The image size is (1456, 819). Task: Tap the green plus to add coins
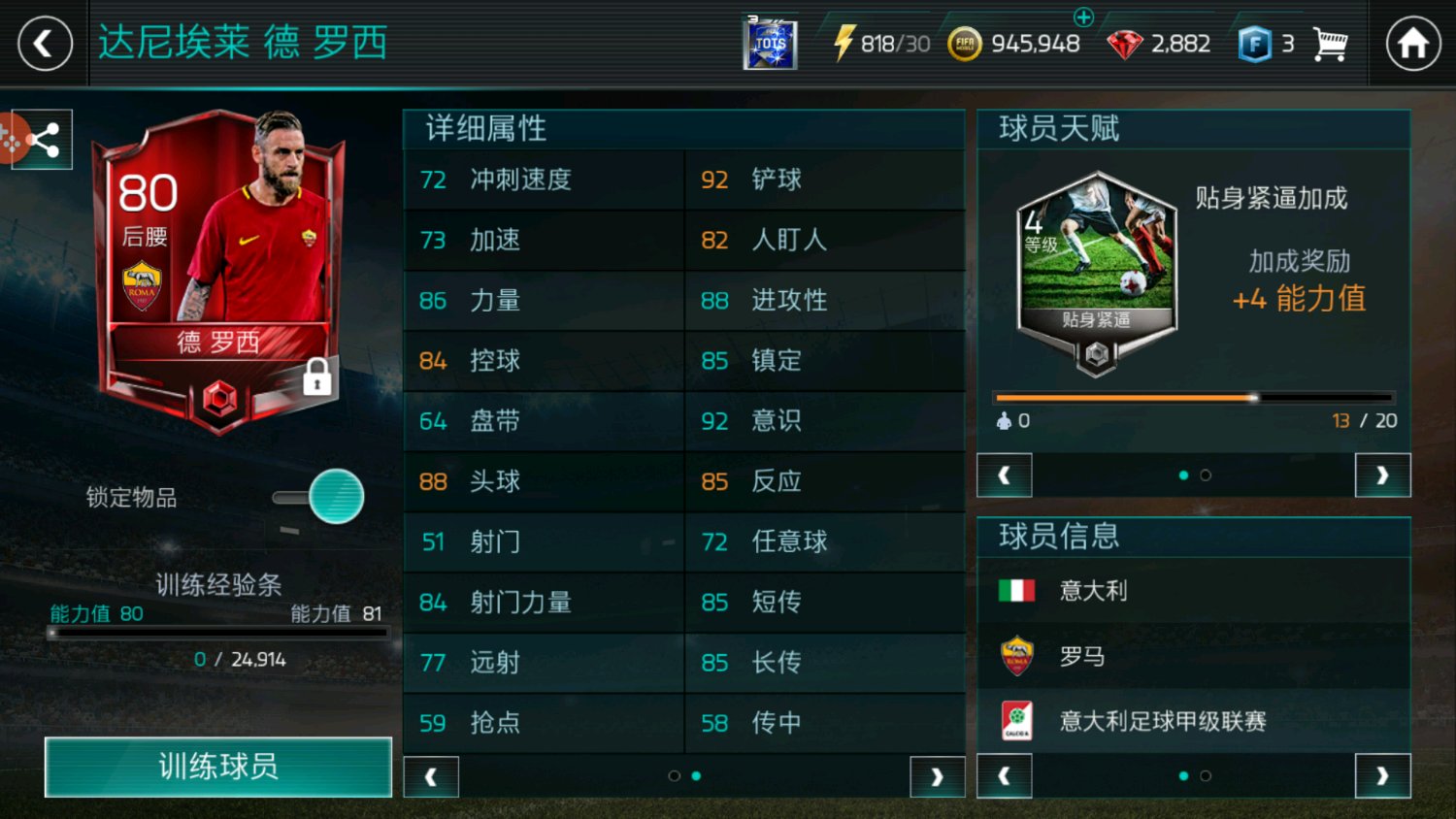(1083, 16)
